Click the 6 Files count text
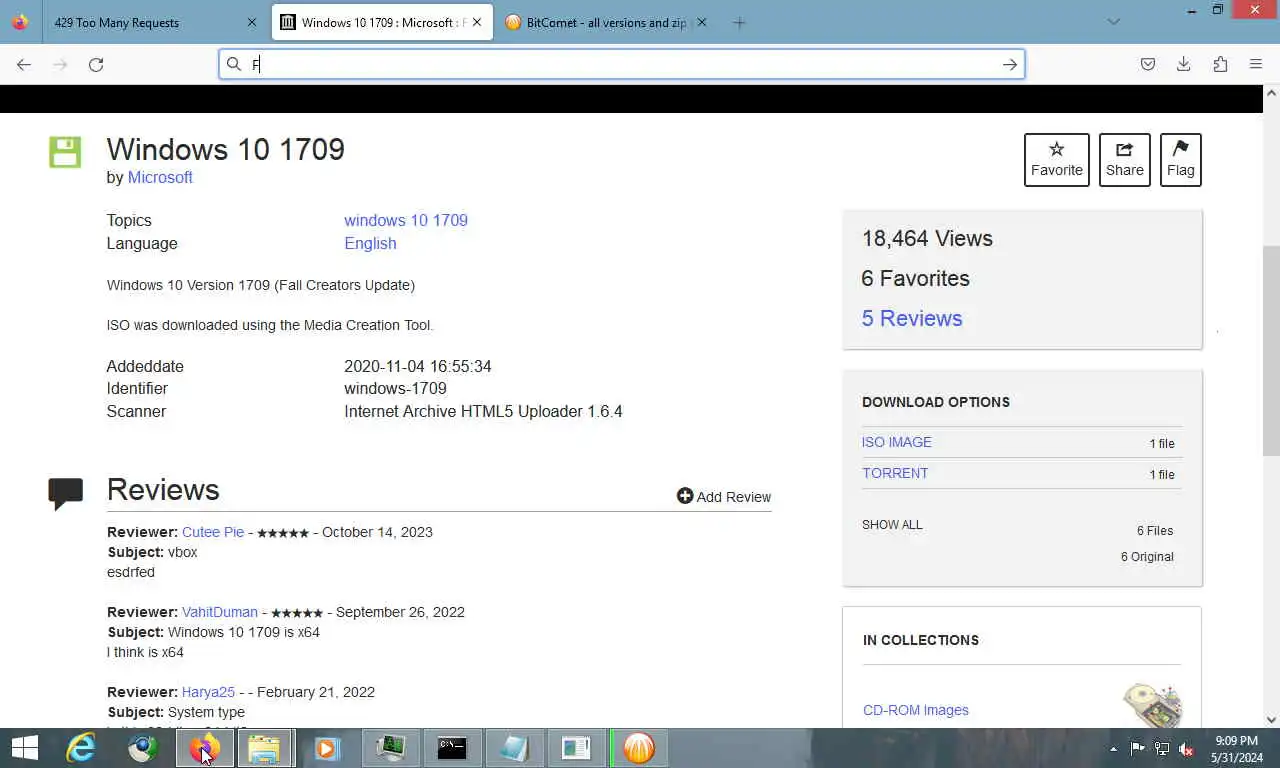Image resolution: width=1280 pixels, height=768 pixels. pos(1155,531)
